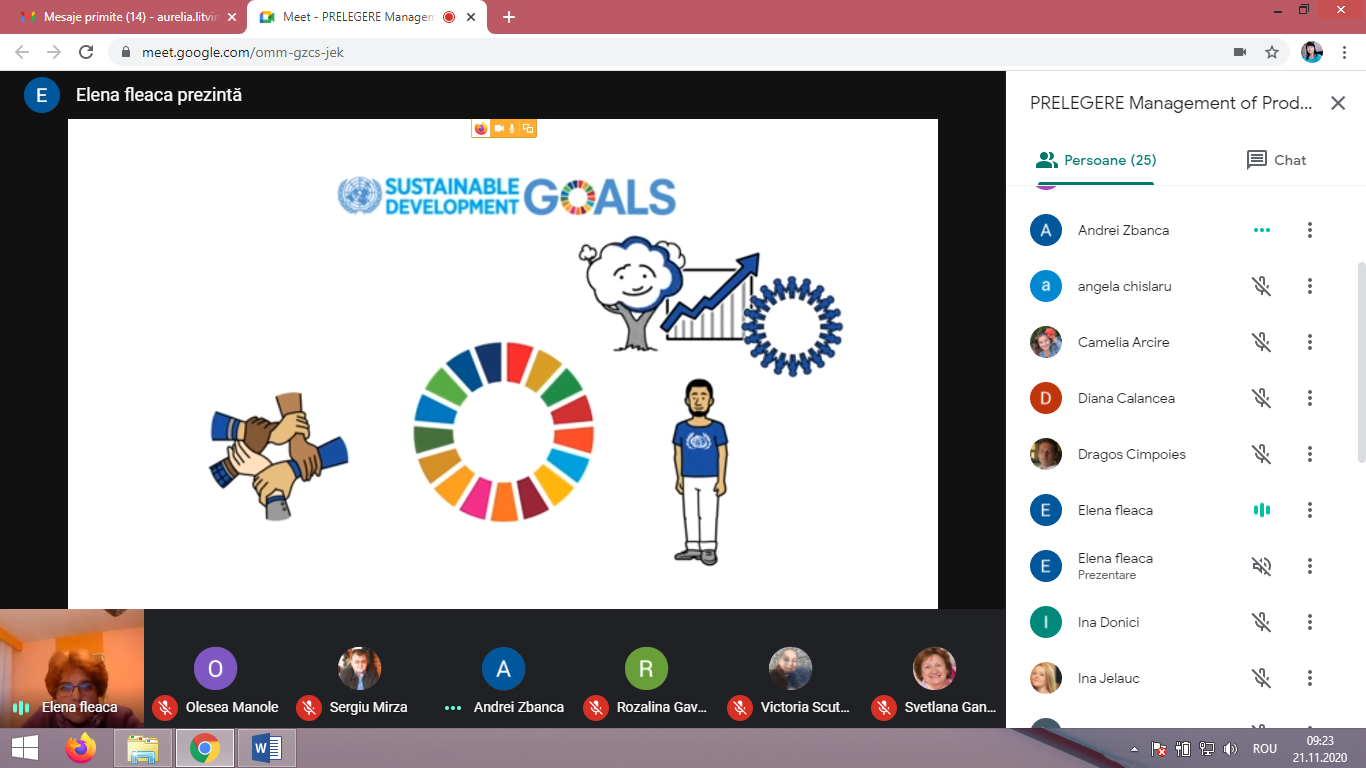This screenshot has width=1366, height=768.
Task: Open options for Elena fleaca Prezentare row
Action: 1310,566
